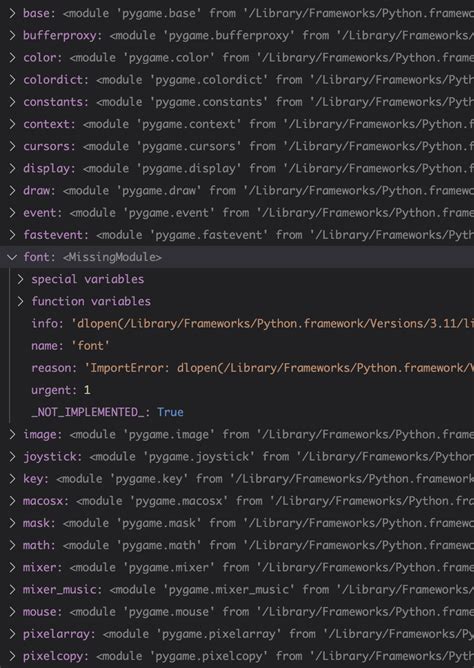The height and width of the screenshot is (668, 474).
Task: Expand the pixelarray module chevron
Action: click(12, 633)
